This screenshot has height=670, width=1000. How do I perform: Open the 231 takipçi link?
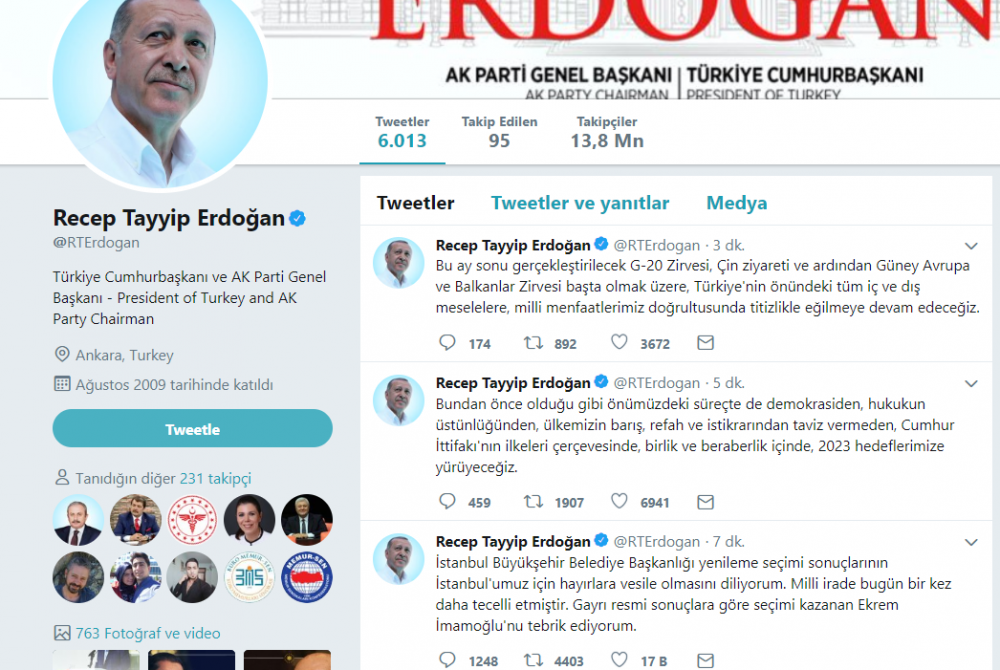216,478
